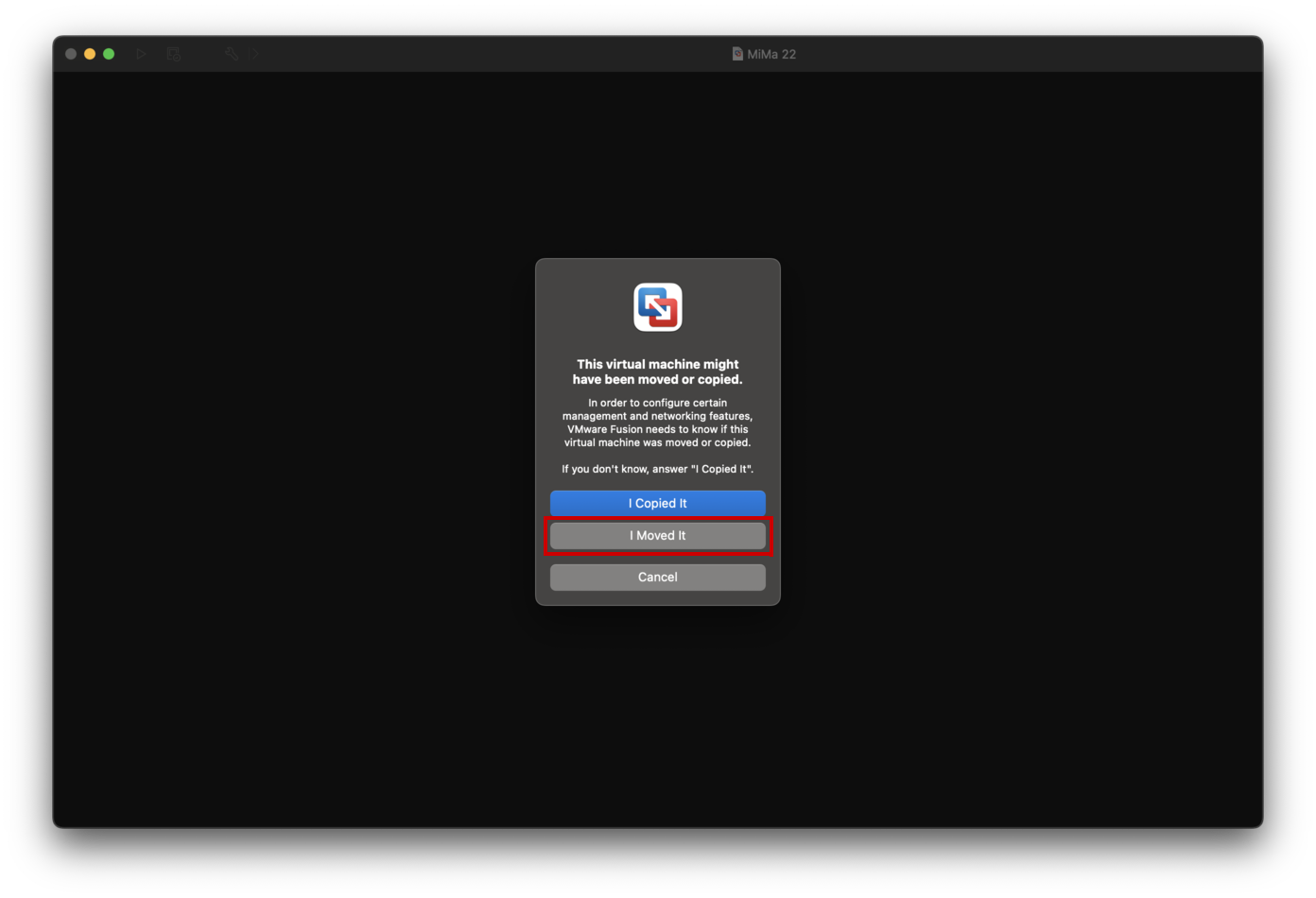Image resolution: width=1316 pixels, height=898 pixels.
Task: Choose "I Copied It"
Action: (658, 503)
